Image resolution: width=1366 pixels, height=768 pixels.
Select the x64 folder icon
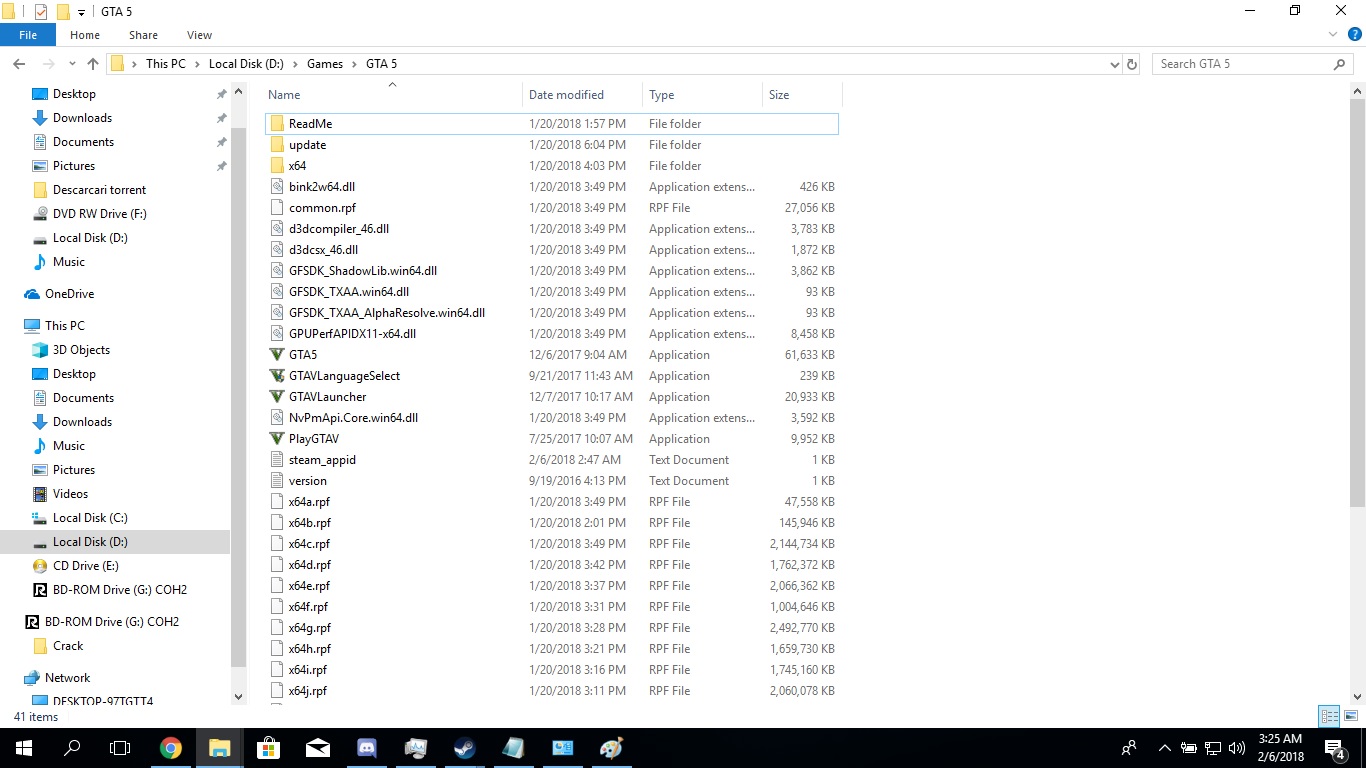[x=278, y=166]
